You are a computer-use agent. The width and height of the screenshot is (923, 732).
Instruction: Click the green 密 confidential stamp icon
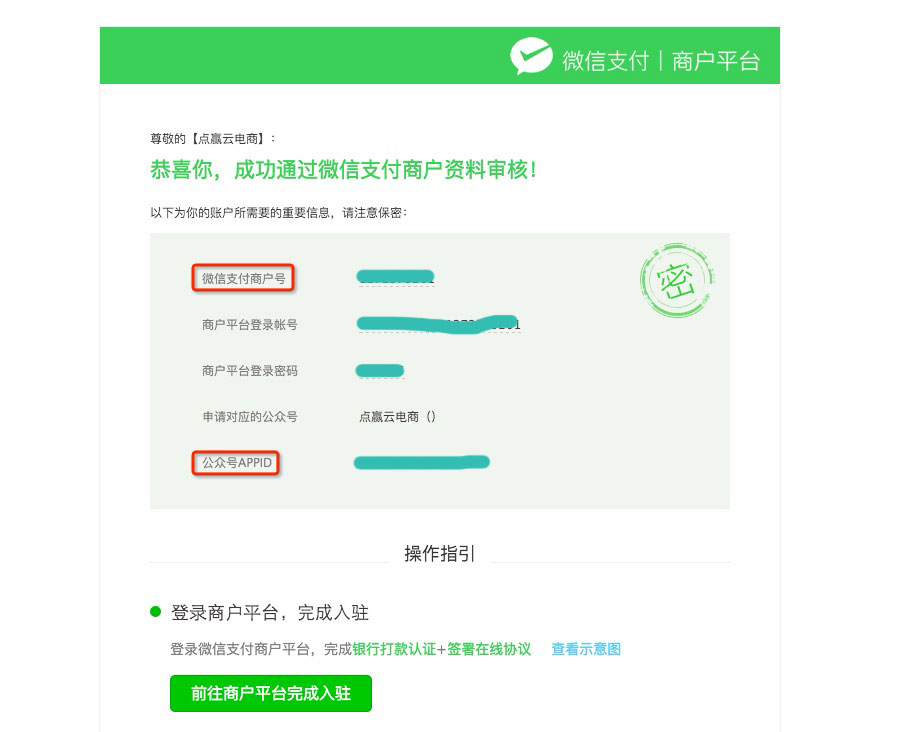tap(677, 280)
